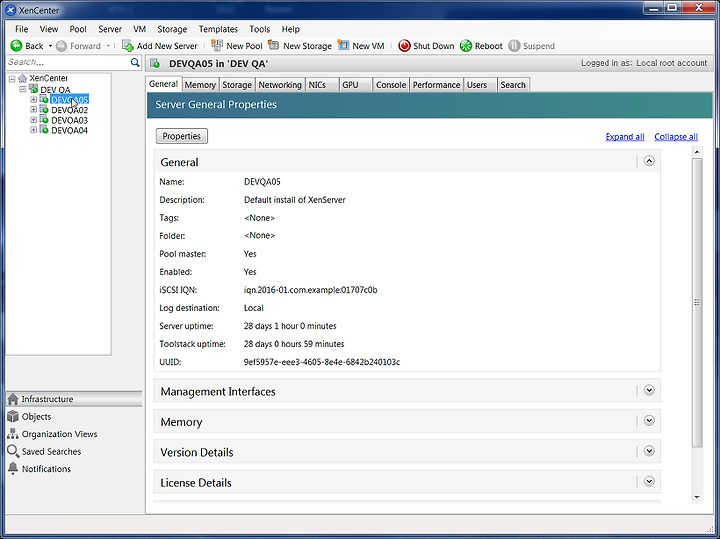Image resolution: width=720 pixels, height=539 pixels.
Task: Switch to the Networking tab
Action: tap(280, 85)
